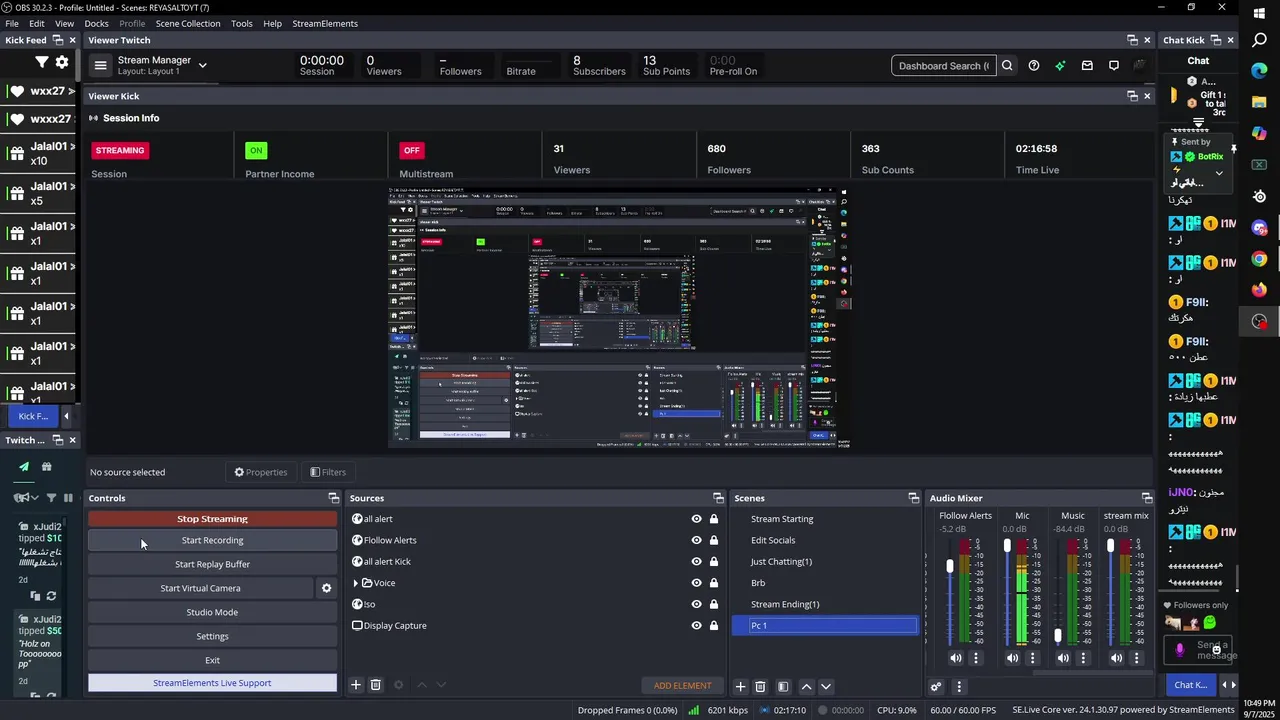Open the Tools menu
1280x720 pixels.
[242, 23]
